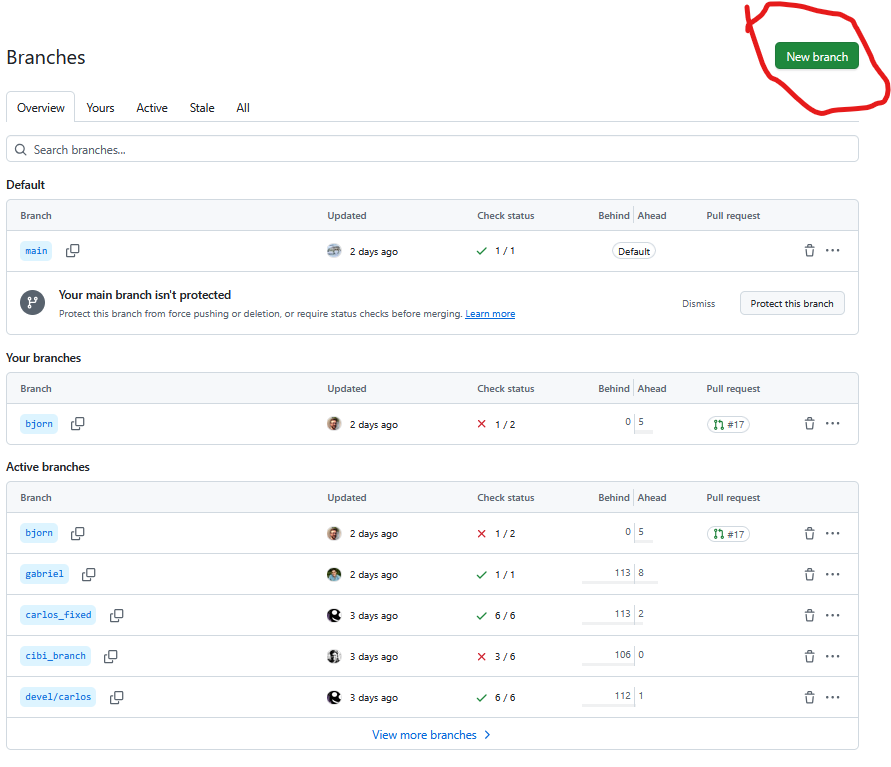Click View more branches link
The width and height of the screenshot is (891, 767).
(x=431, y=735)
